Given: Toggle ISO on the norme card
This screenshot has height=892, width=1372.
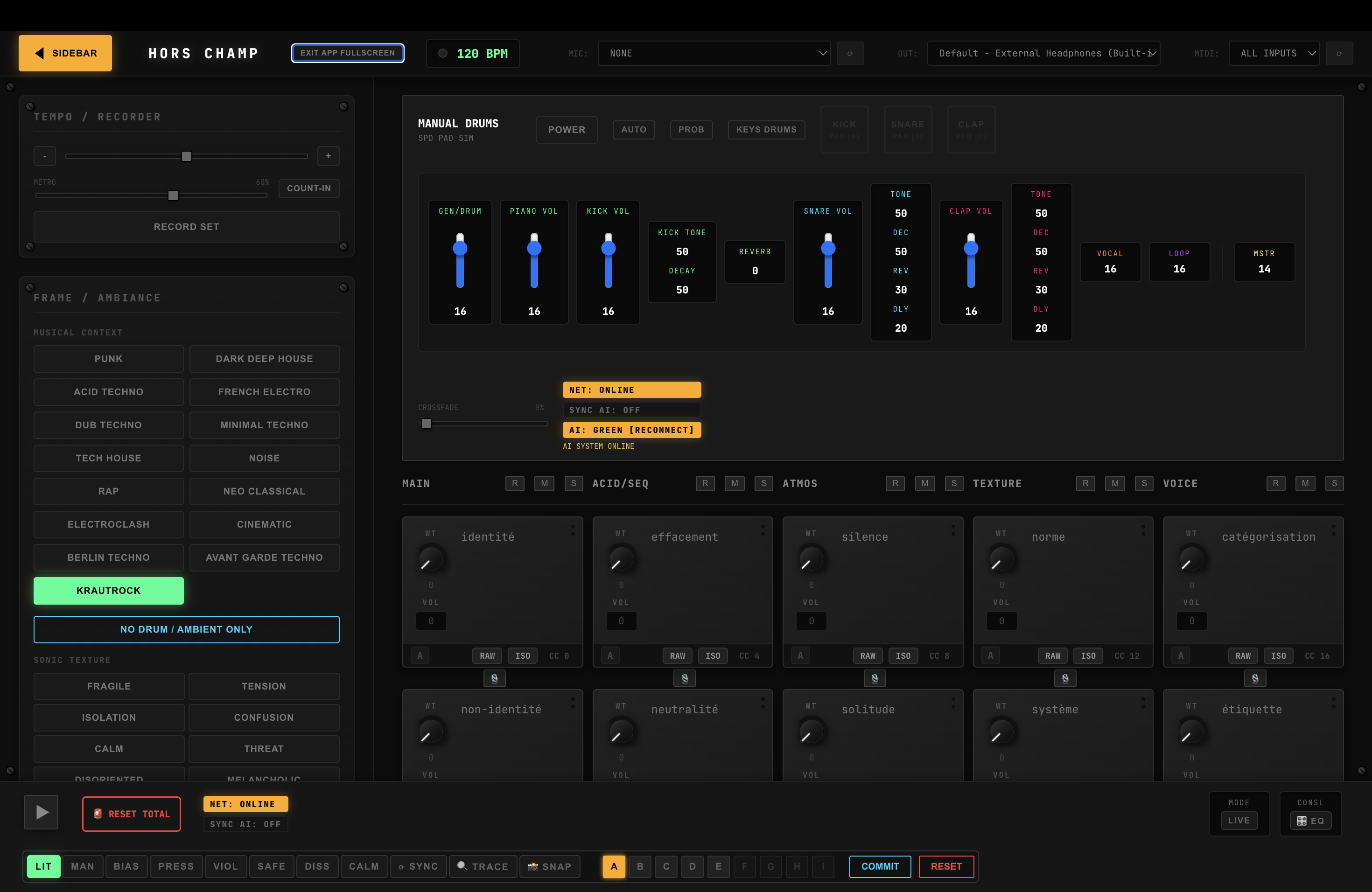Looking at the screenshot, I should coord(1088,656).
